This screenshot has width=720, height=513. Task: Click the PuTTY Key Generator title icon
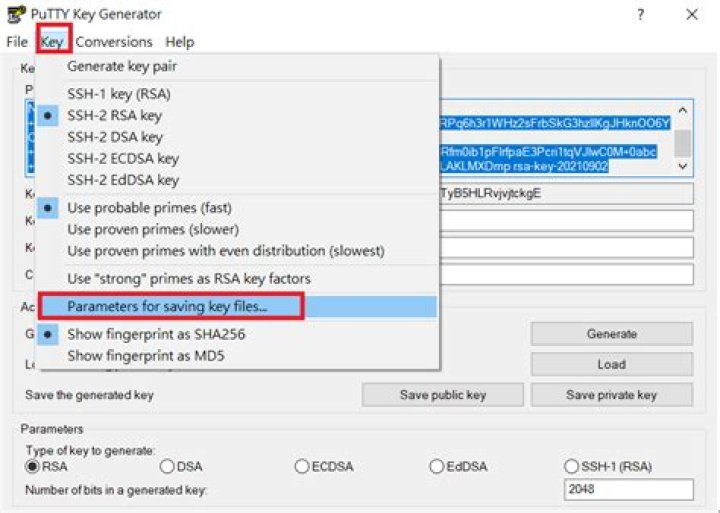tap(17, 14)
